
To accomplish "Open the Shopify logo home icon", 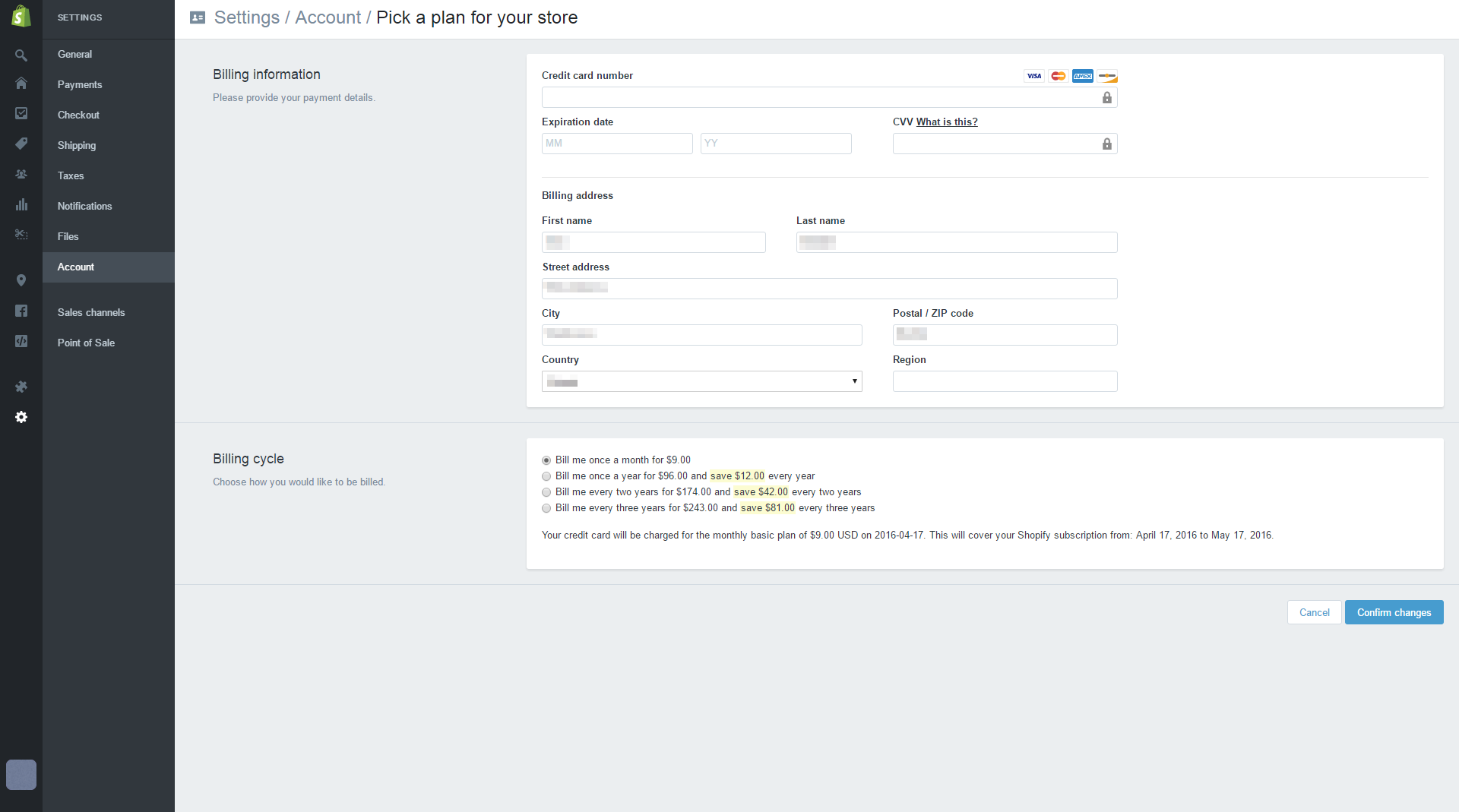I will tap(21, 16).
